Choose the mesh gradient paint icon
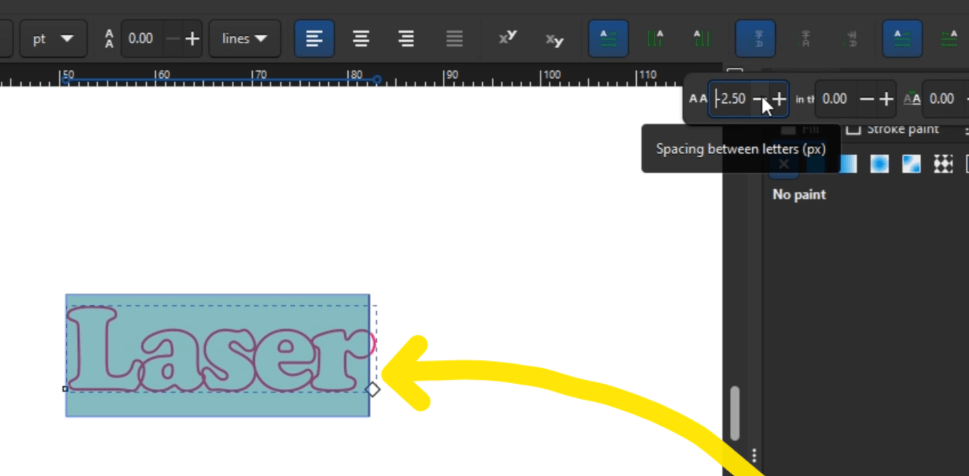The height and width of the screenshot is (476, 969). (911, 164)
